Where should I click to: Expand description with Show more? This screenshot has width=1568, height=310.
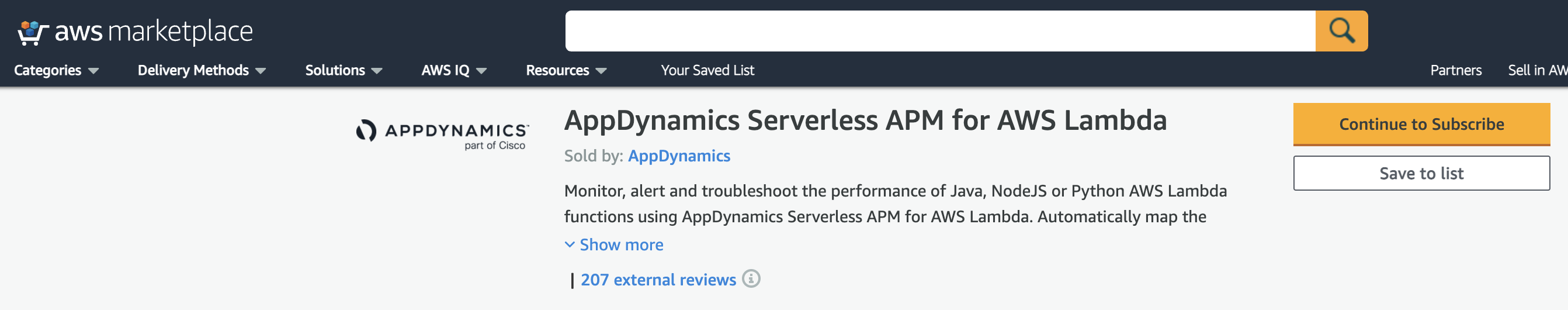pos(621,244)
